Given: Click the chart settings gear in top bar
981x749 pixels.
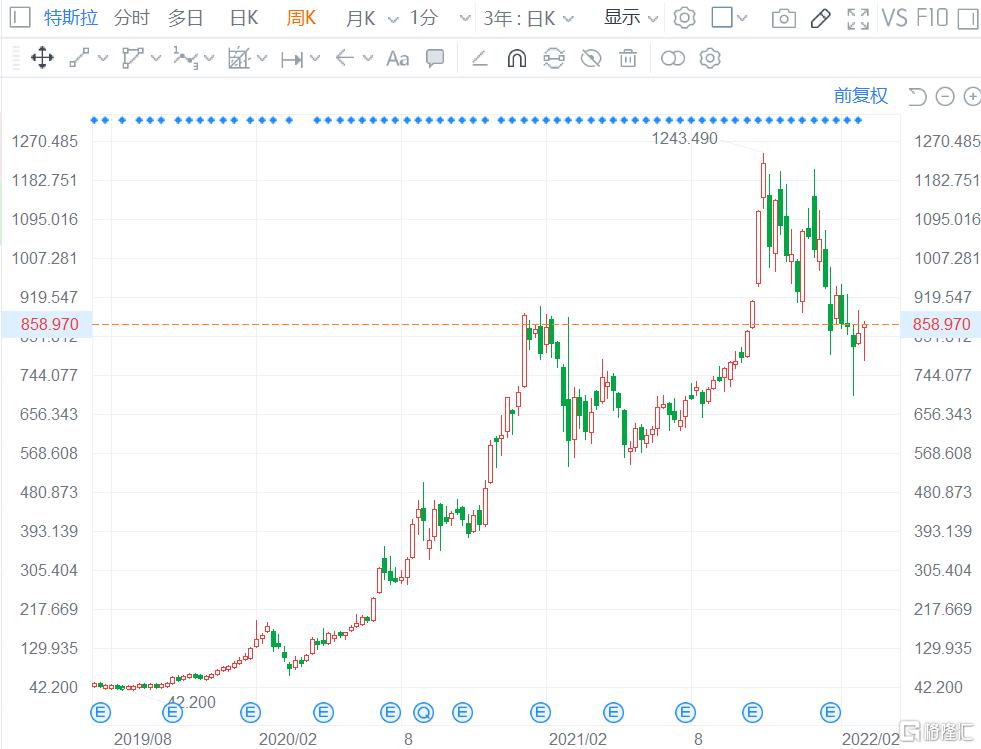Looking at the screenshot, I should [684, 18].
